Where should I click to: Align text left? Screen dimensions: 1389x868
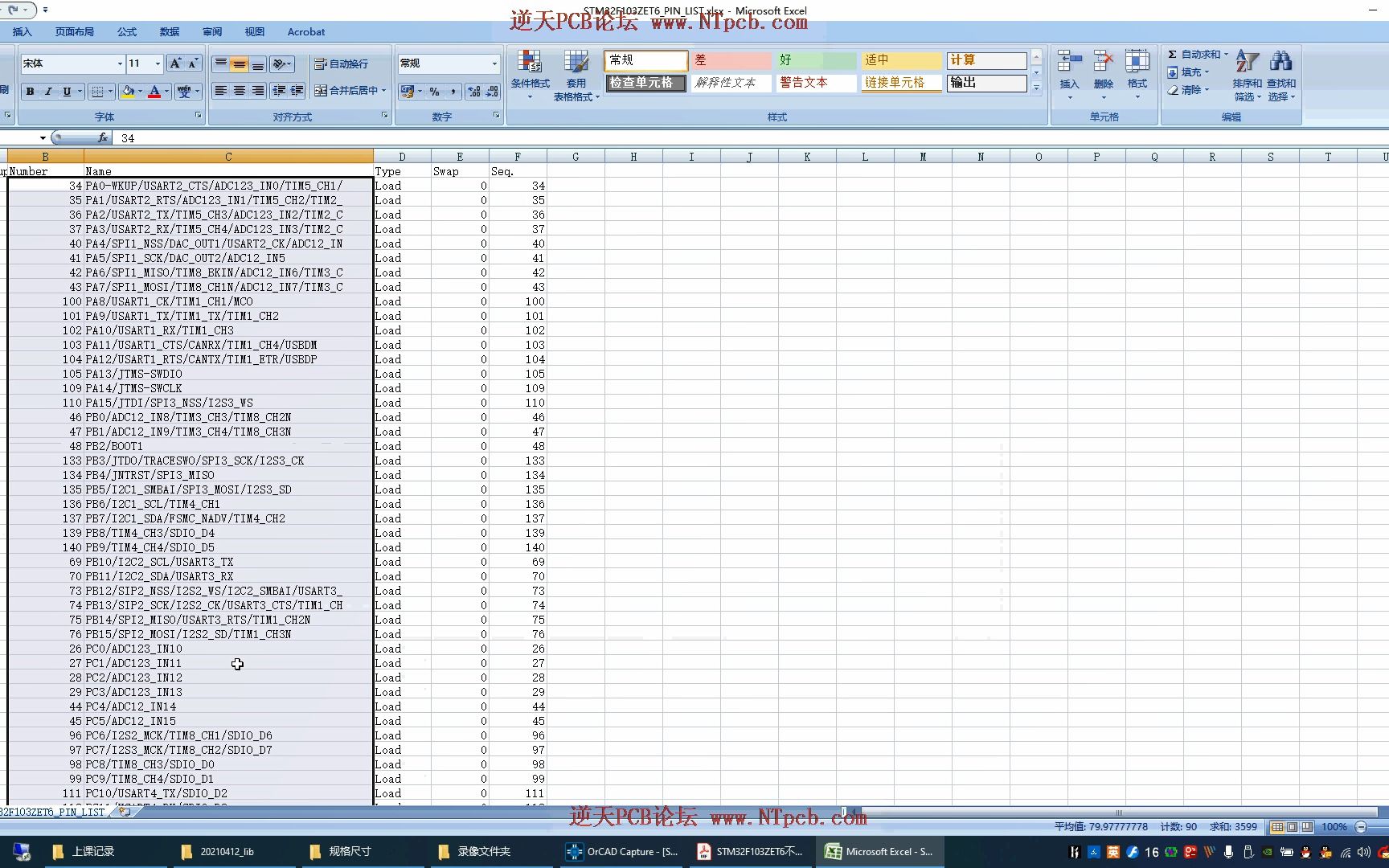220,91
